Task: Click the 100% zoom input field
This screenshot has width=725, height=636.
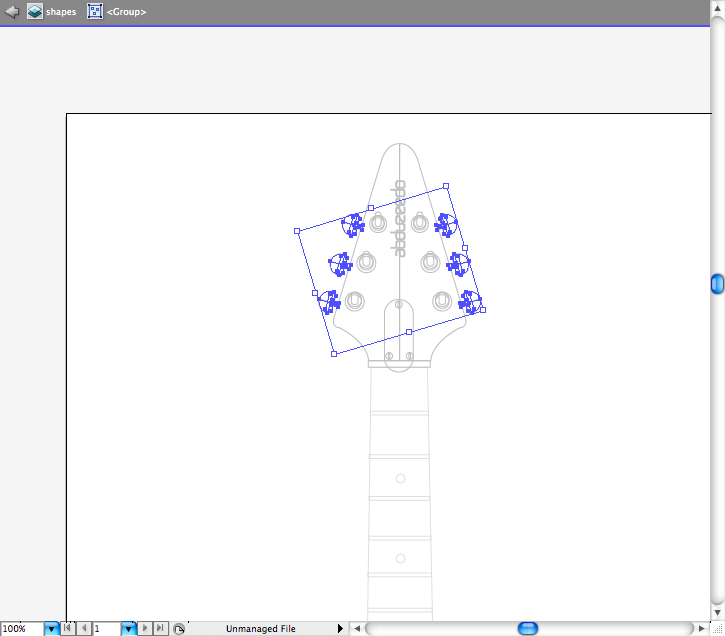Action: [x=21, y=629]
